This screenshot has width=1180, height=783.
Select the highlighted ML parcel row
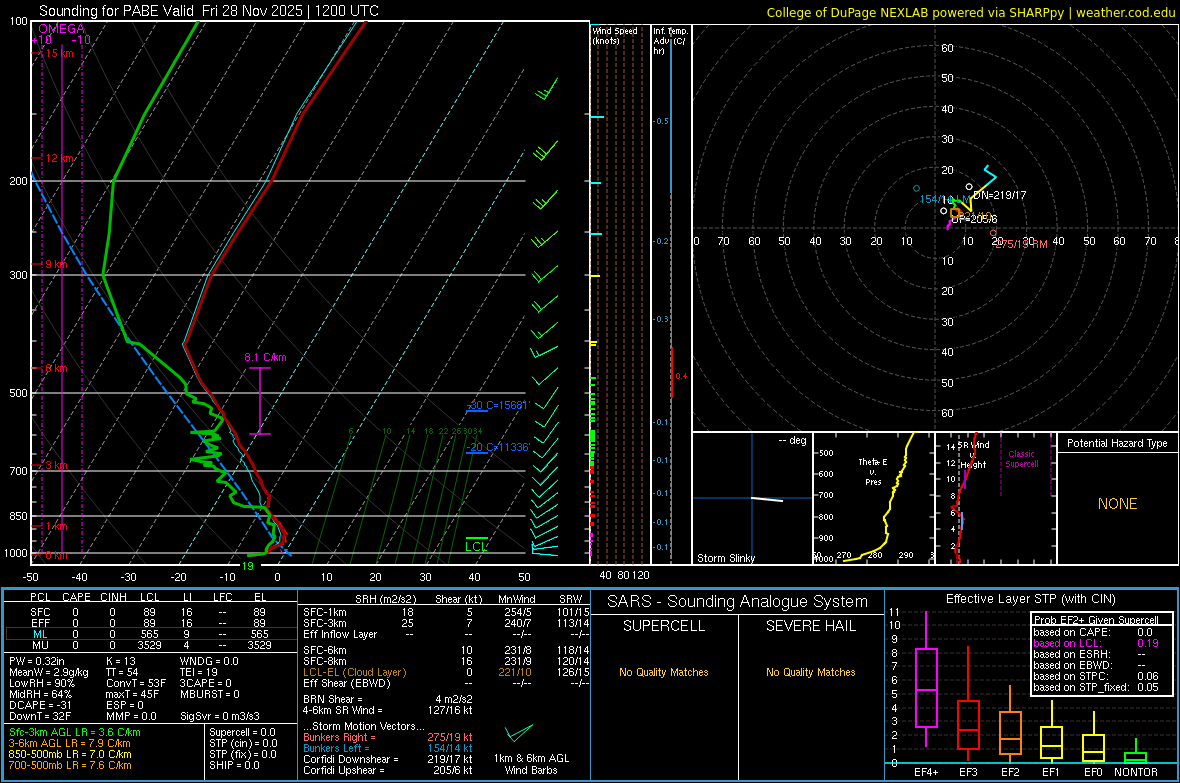150,634
